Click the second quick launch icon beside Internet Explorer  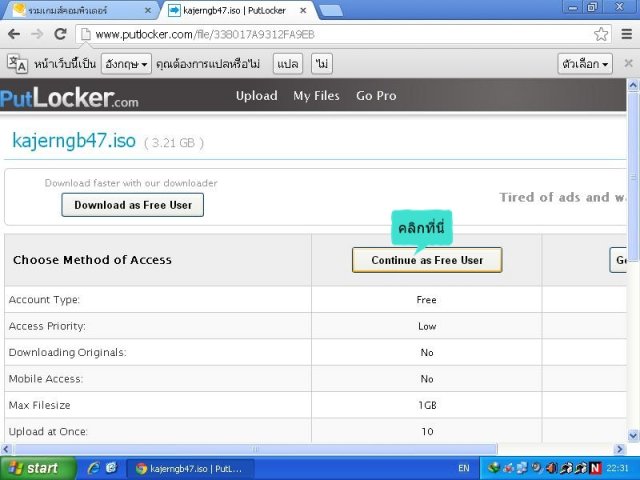(111, 468)
